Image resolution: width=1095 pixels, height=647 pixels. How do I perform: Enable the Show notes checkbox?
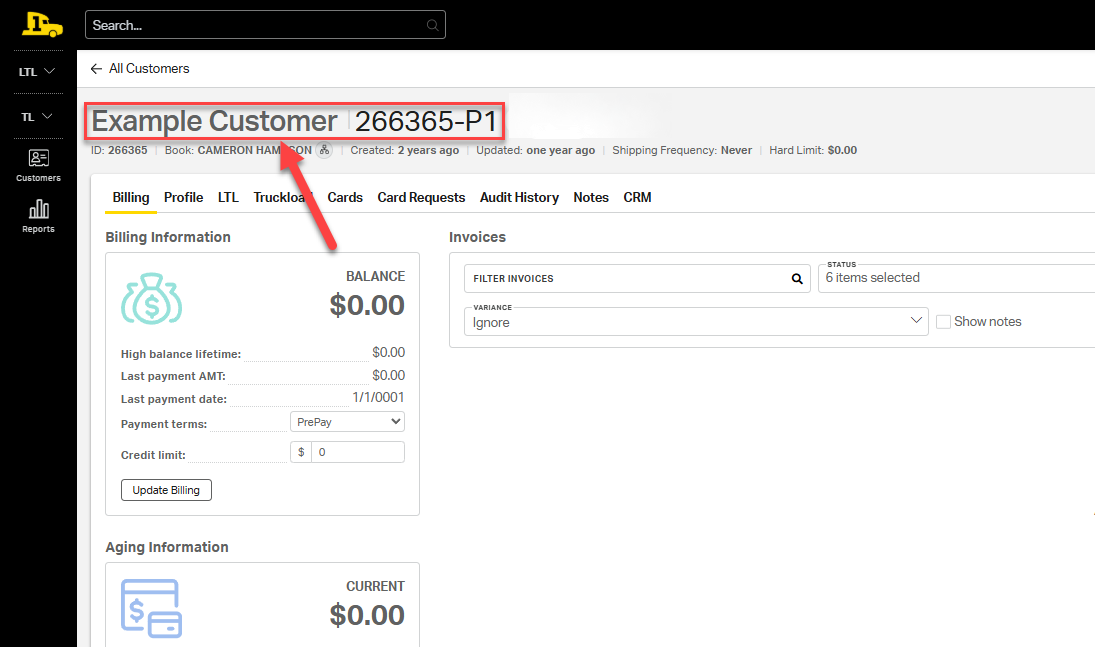point(943,321)
